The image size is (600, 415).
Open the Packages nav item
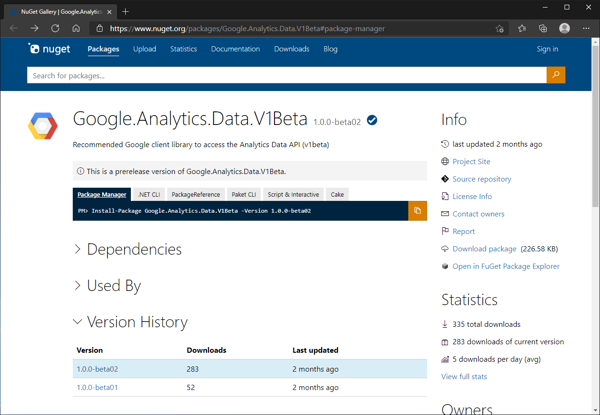(x=103, y=49)
